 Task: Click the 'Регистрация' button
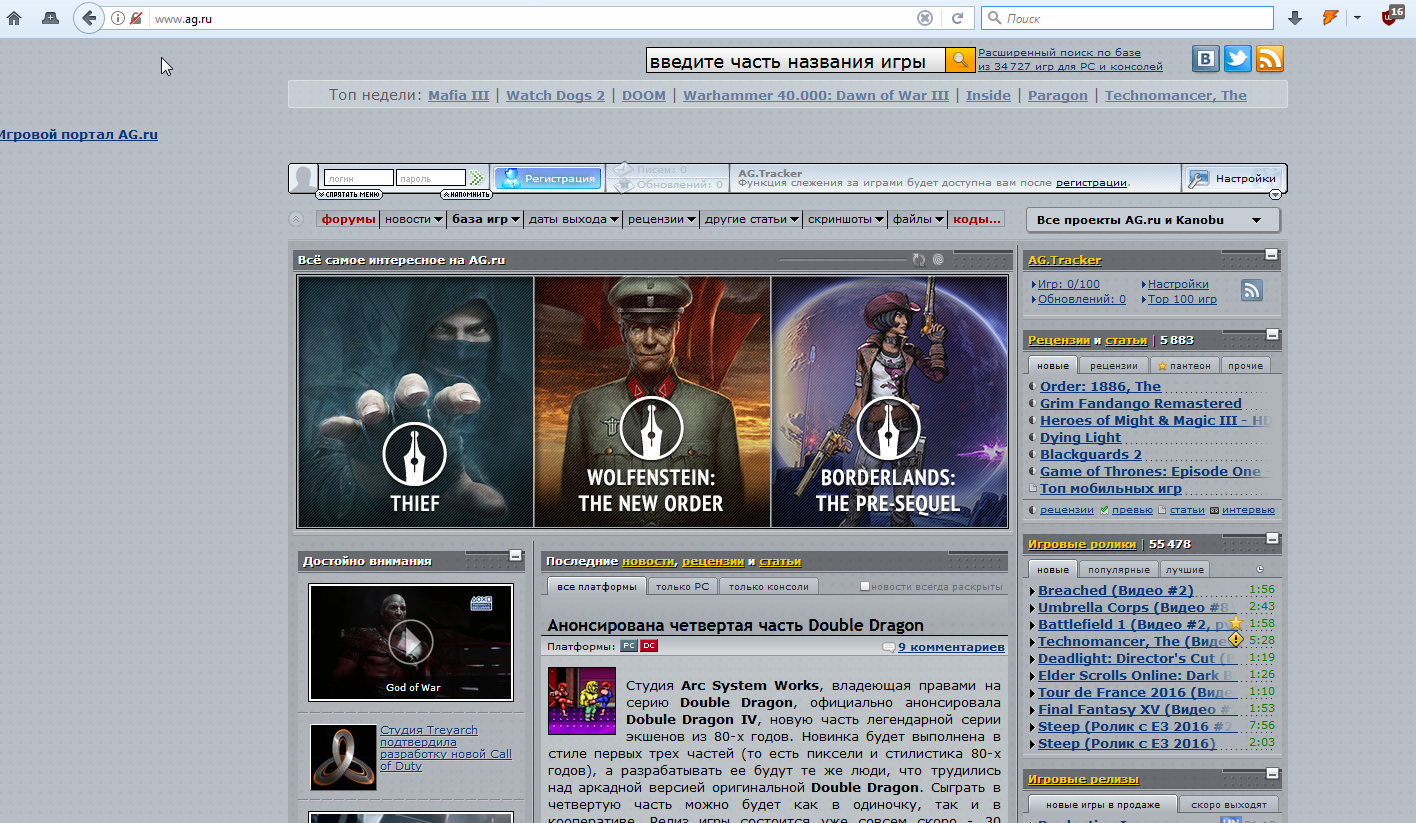coord(548,179)
